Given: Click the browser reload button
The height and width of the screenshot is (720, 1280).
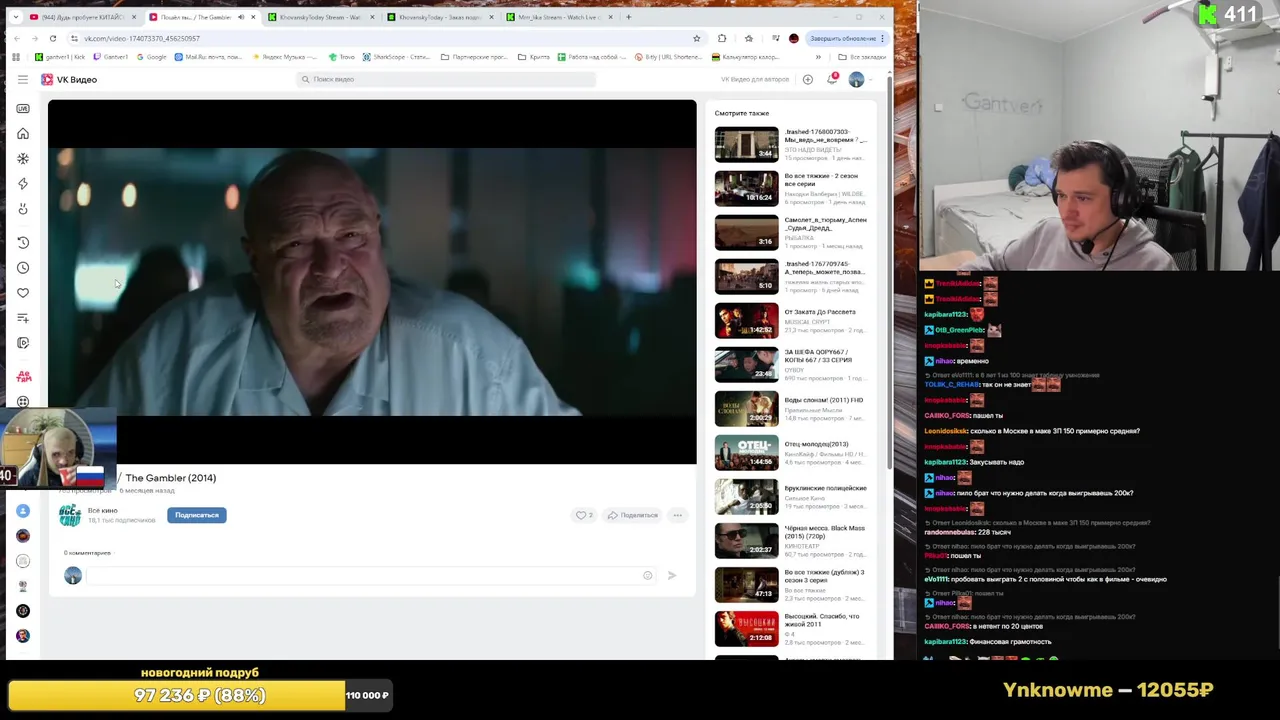Looking at the screenshot, I should (x=53, y=38).
